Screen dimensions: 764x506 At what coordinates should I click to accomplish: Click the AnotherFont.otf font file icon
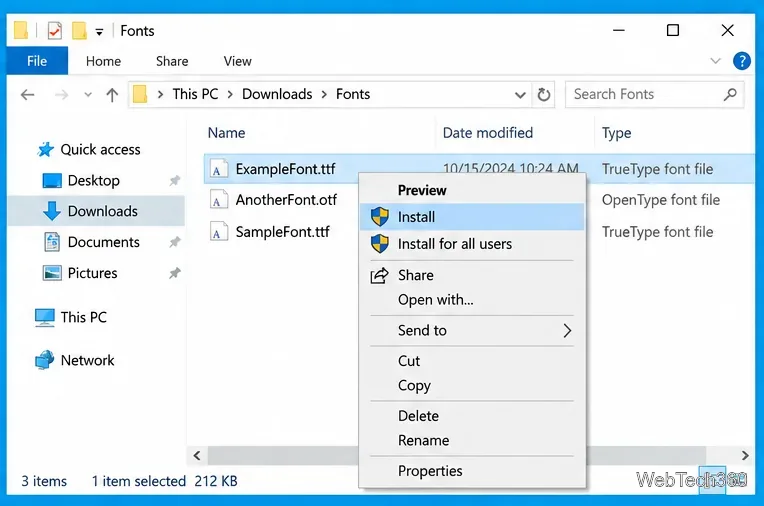point(219,200)
